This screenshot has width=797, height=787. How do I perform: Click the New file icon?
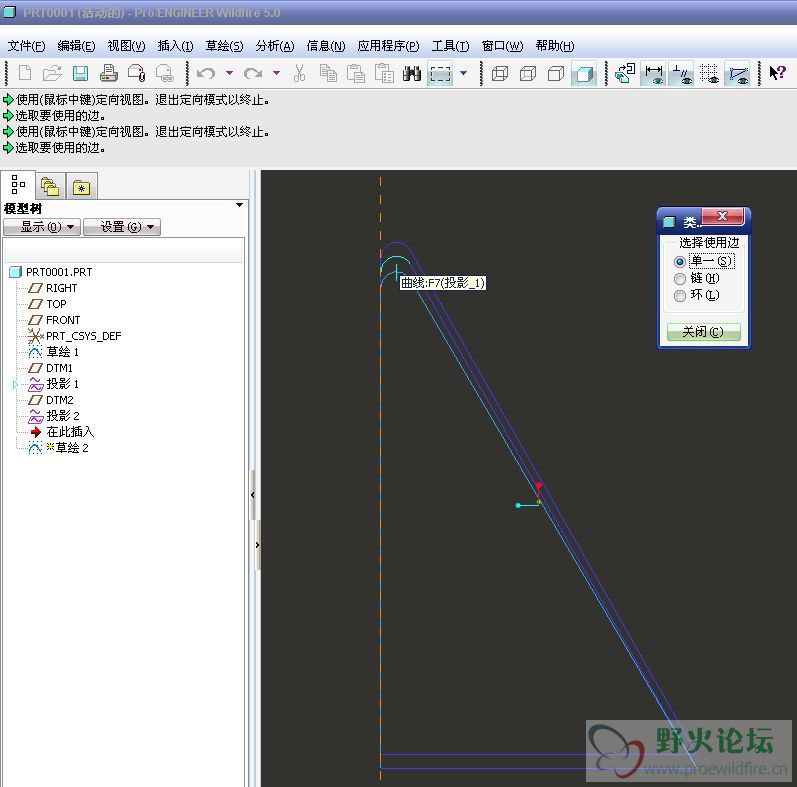point(24,73)
